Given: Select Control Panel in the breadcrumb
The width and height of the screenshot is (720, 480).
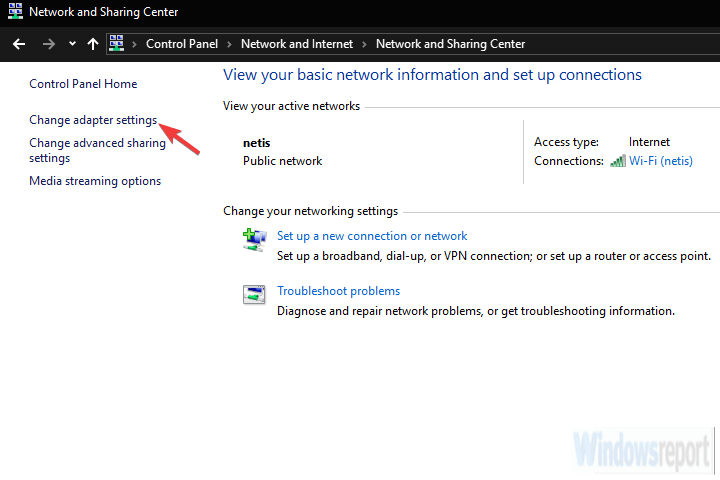Looking at the screenshot, I should pos(182,44).
